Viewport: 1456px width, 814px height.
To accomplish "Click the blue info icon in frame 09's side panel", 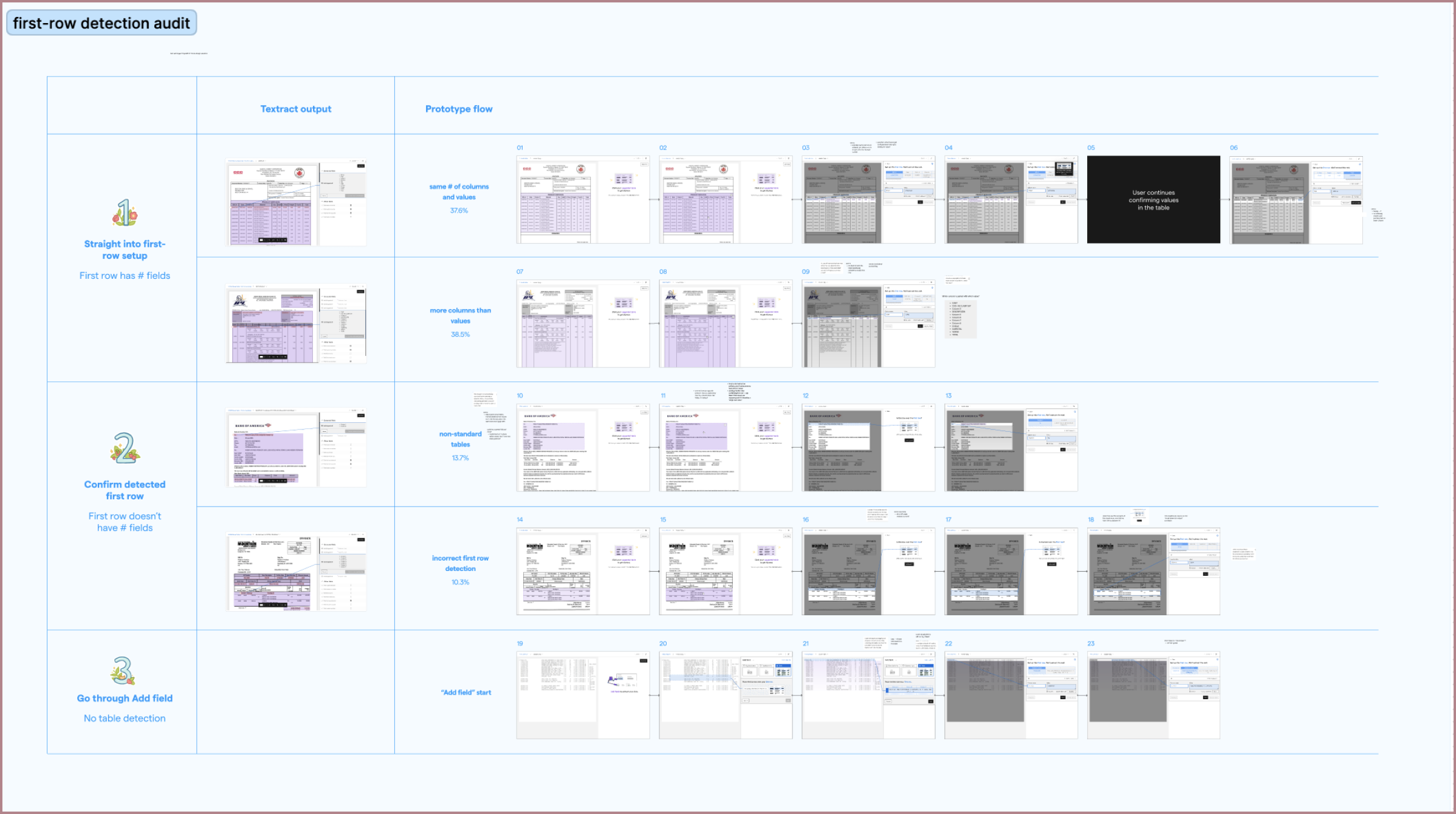I will [932, 288].
